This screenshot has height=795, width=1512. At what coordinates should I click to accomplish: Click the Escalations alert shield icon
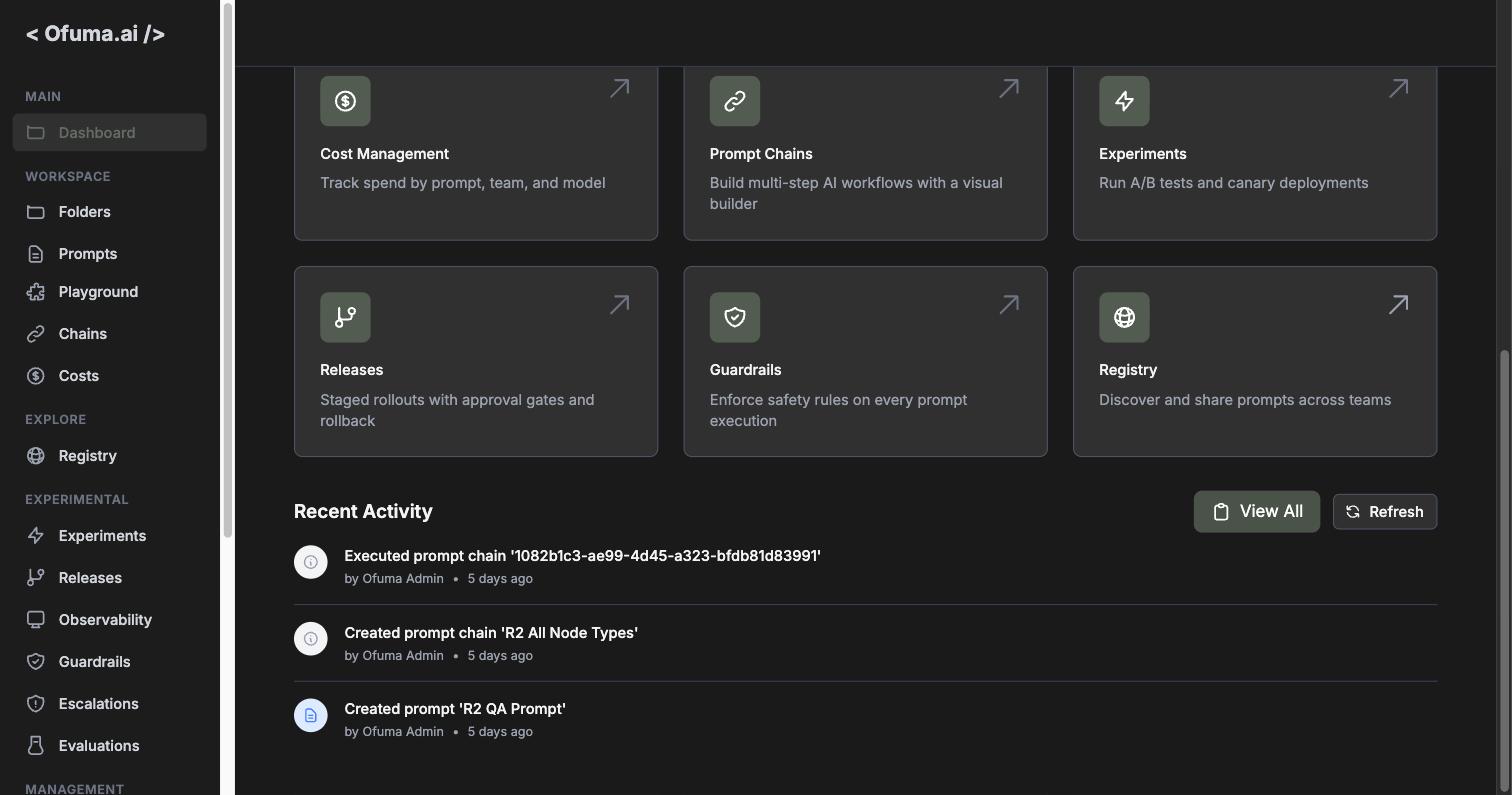tap(36, 704)
